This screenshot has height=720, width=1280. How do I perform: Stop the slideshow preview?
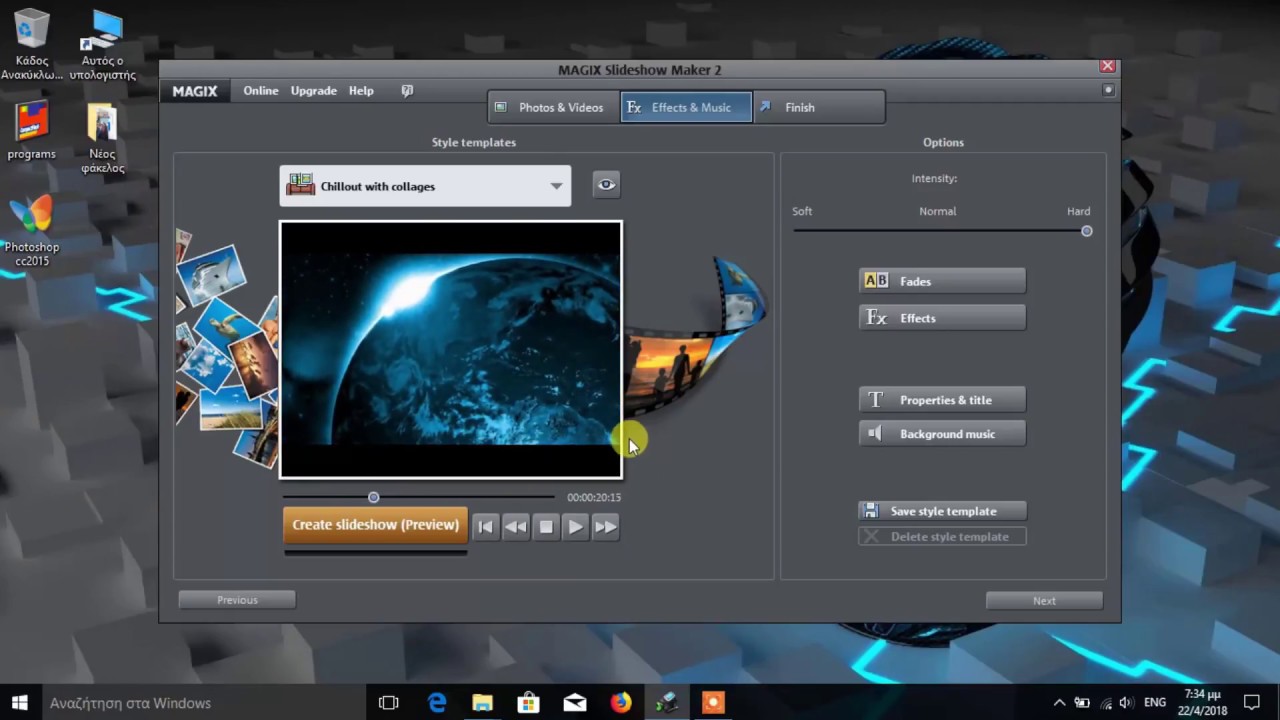(x=545, y=527)
